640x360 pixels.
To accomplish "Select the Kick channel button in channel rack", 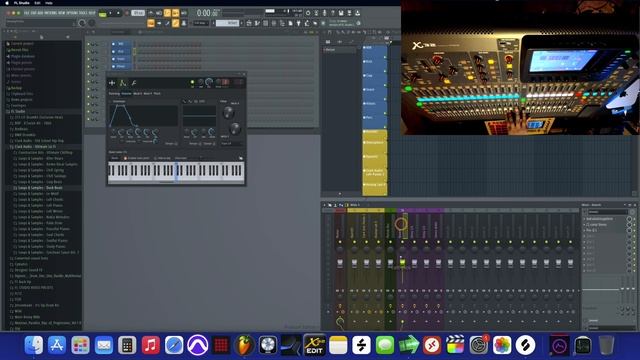I will 121,51.
